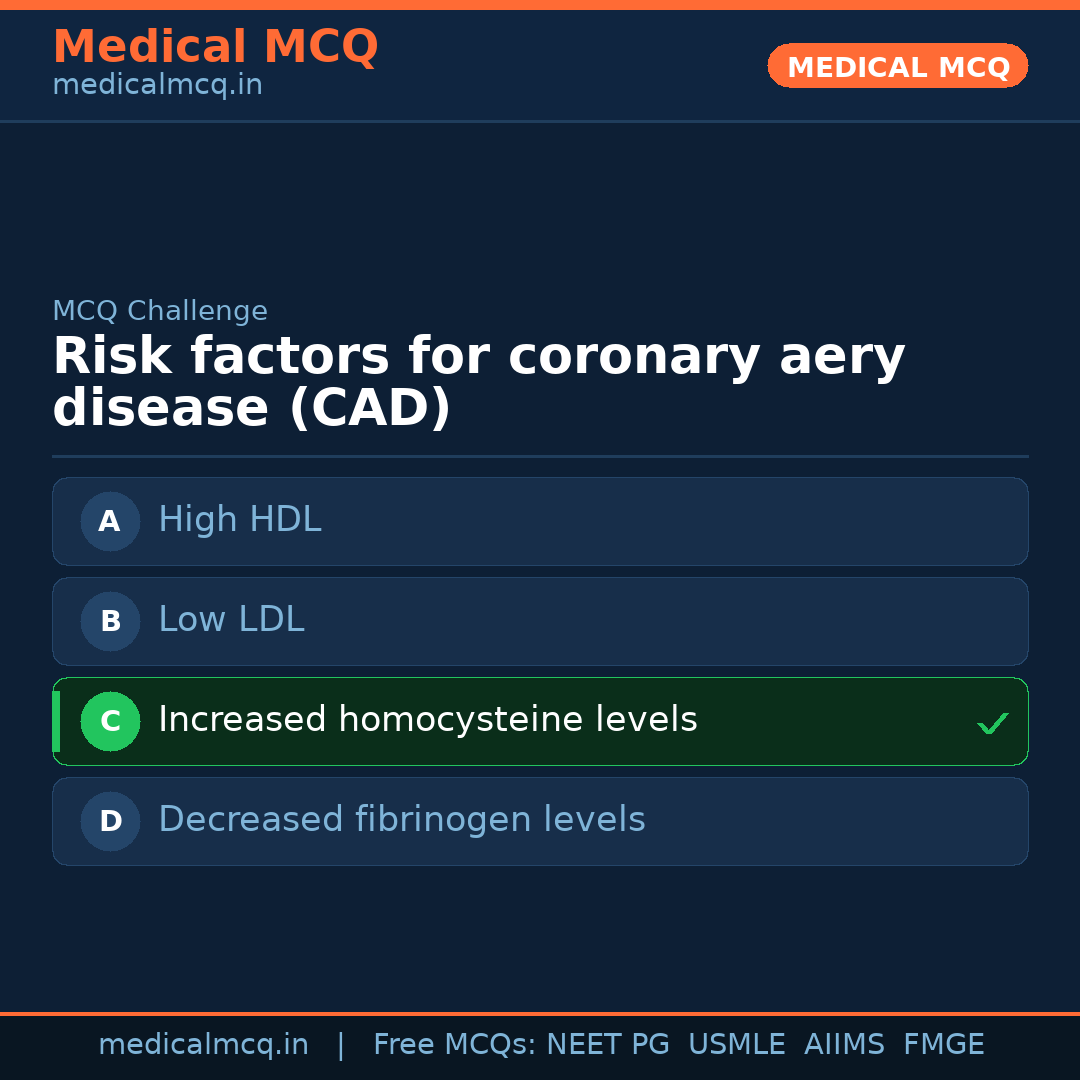Open the footer medicalmcq.in link
The image size is (1080, 1080).
[x=203, y=1045]
